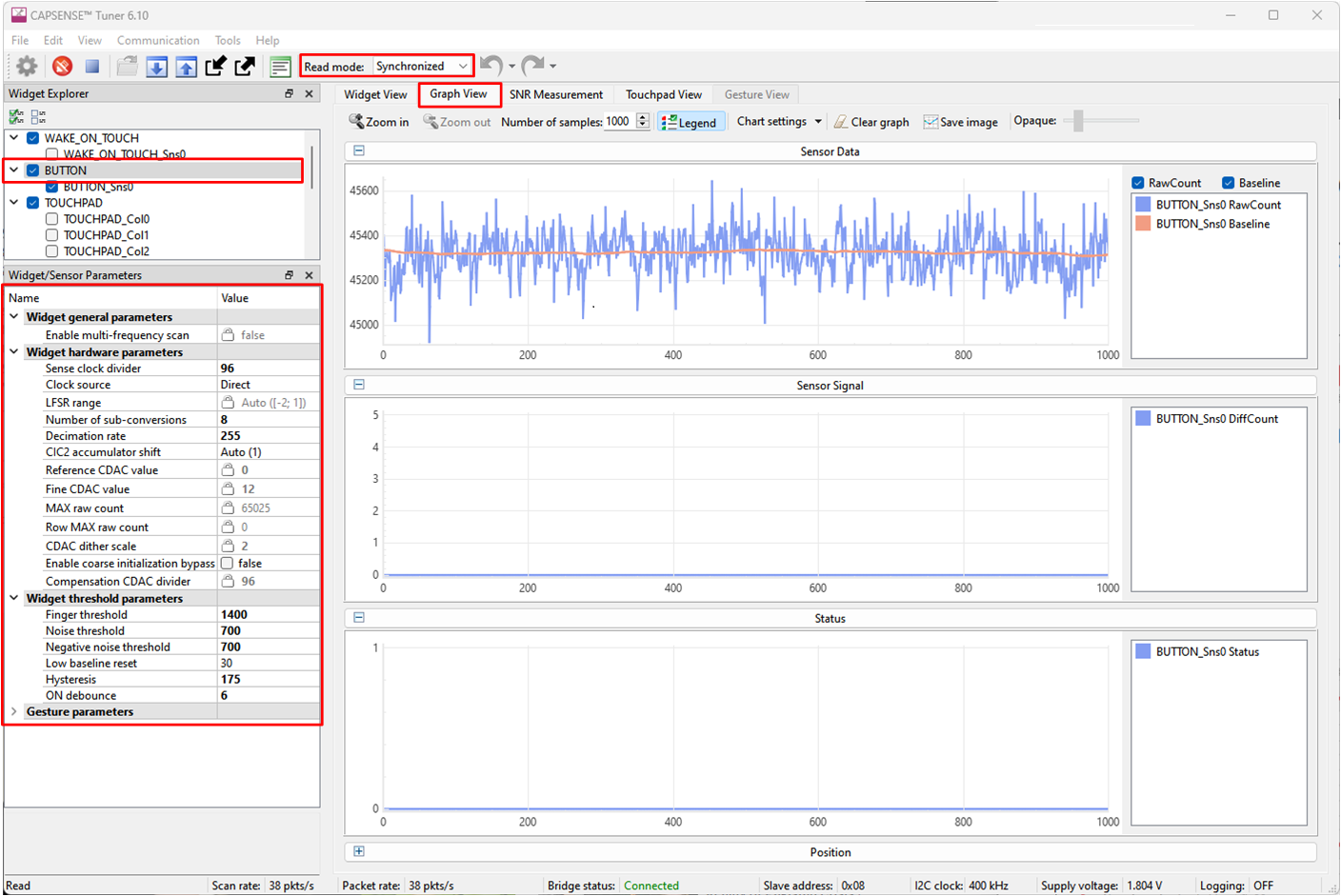Close the Widget Explorer panel

pyautogui.click(x=309, y=93)
